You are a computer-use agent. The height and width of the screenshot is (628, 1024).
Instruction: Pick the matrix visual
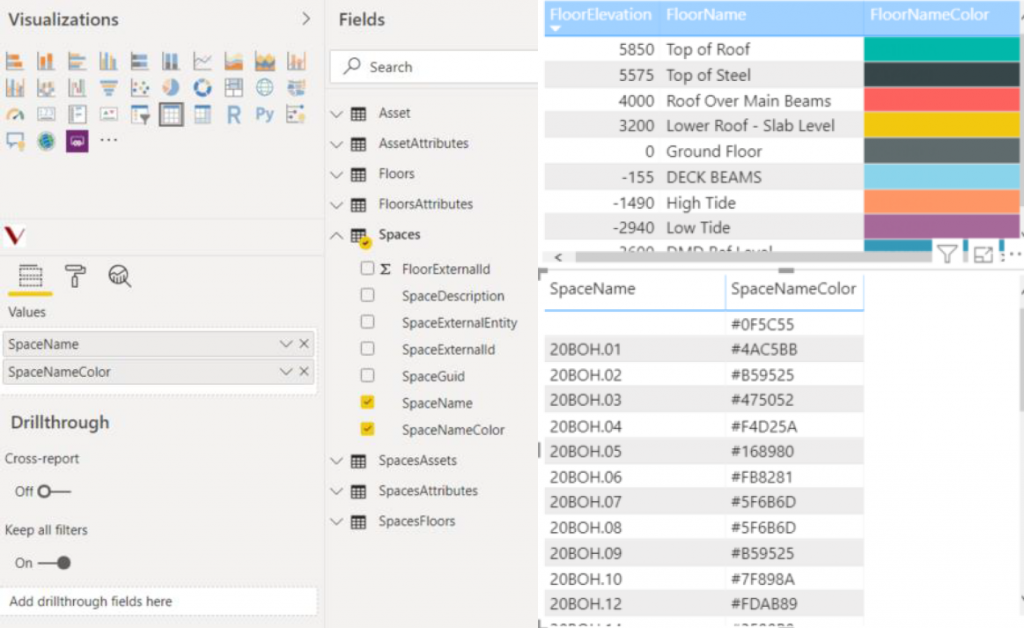pyautogui.click(x=202, y=115)
